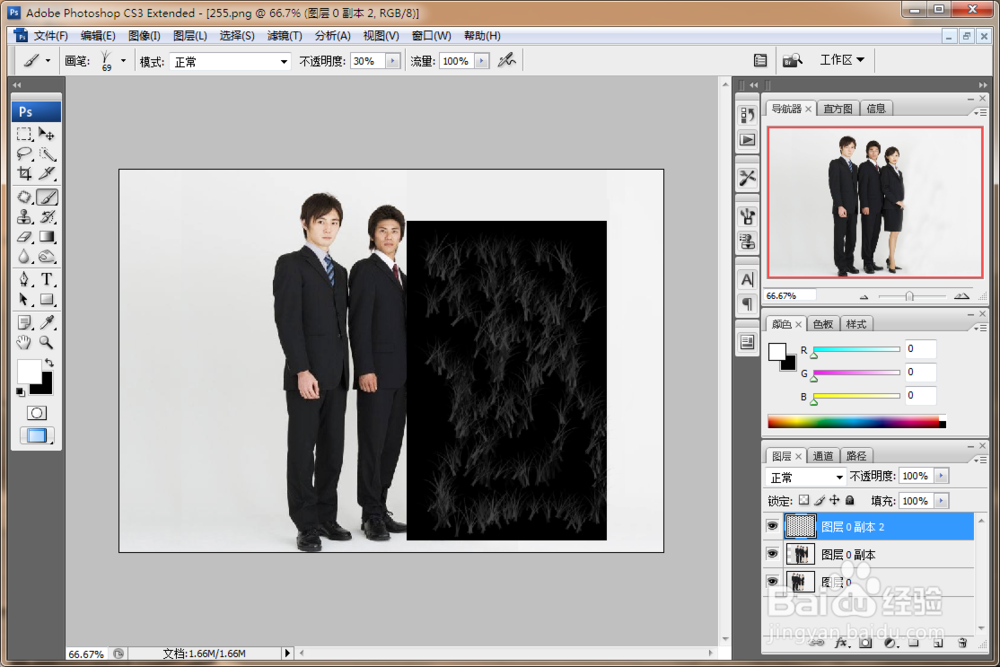1000x667 pixels.
Task: Toggle lock transparent pixels
Action: (x=804, y=501)
